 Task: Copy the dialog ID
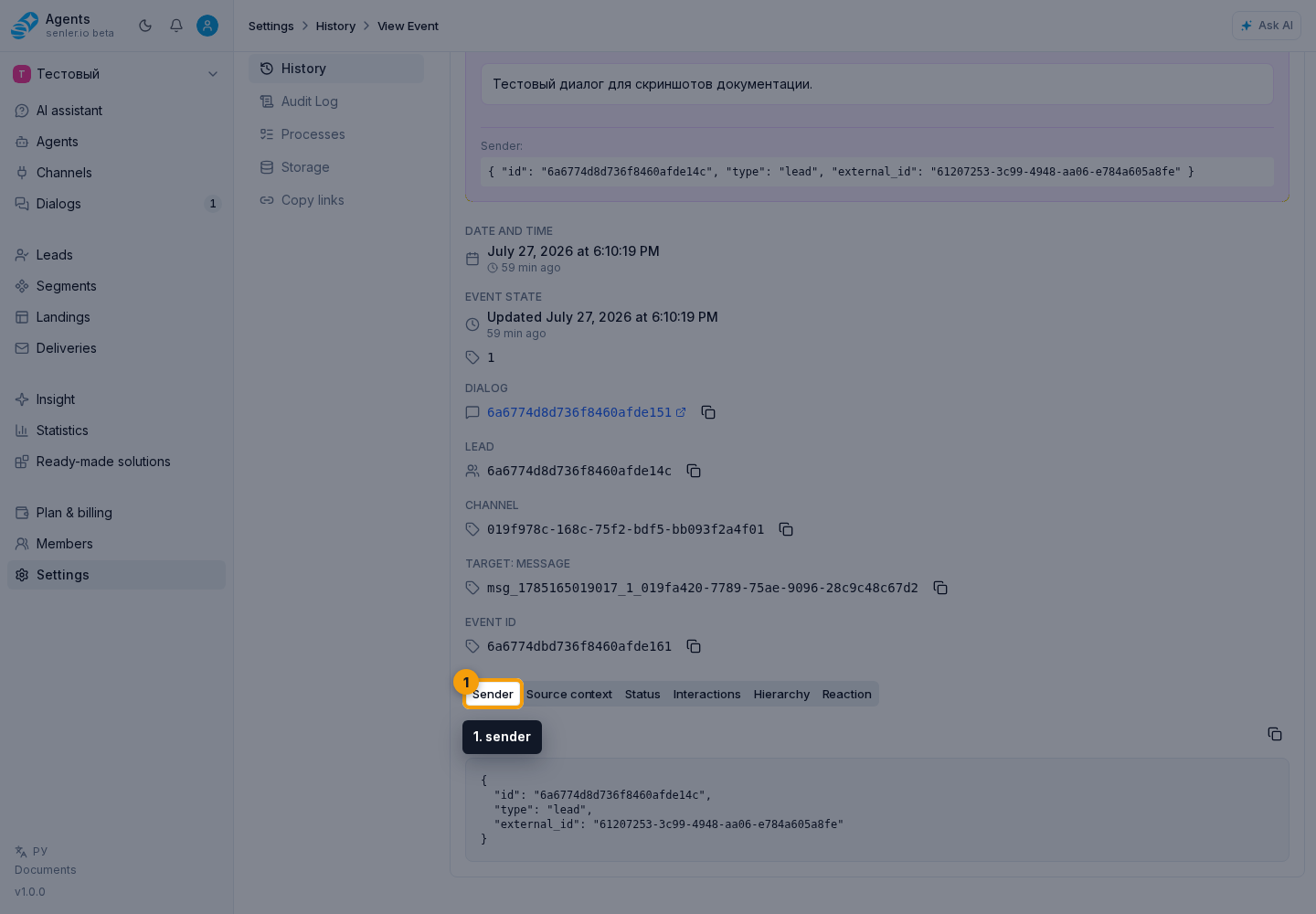[x=708, y=412]
